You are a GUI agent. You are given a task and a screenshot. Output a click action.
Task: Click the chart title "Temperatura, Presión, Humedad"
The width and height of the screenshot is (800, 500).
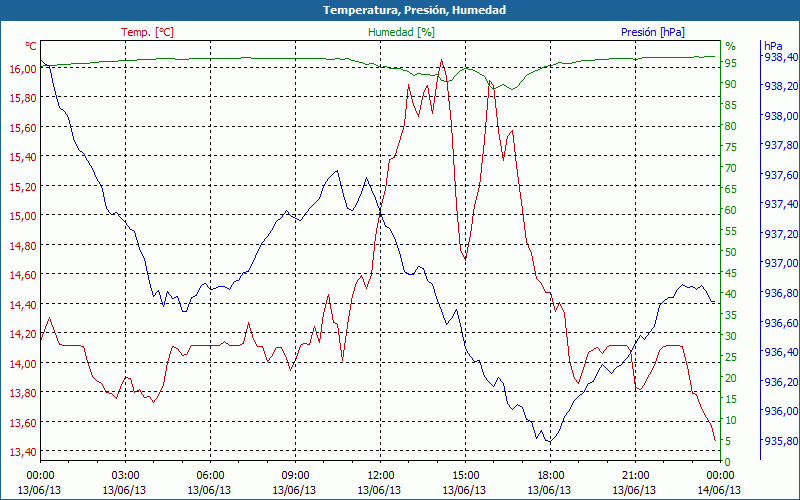[x=414, y=10]
